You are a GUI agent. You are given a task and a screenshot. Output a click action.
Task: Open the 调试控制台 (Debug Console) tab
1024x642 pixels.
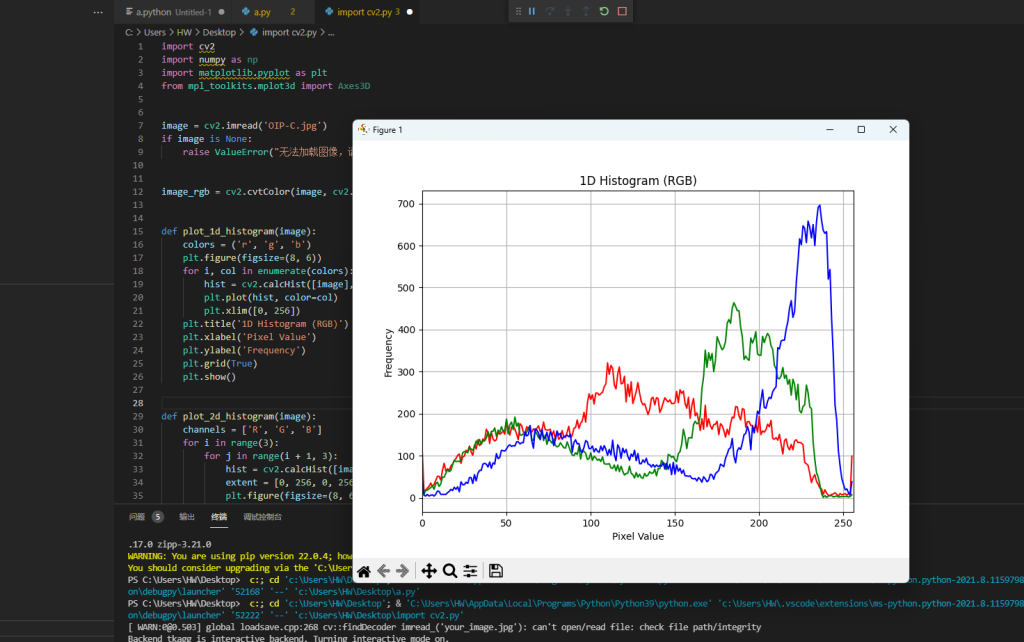tap(263, 517)
